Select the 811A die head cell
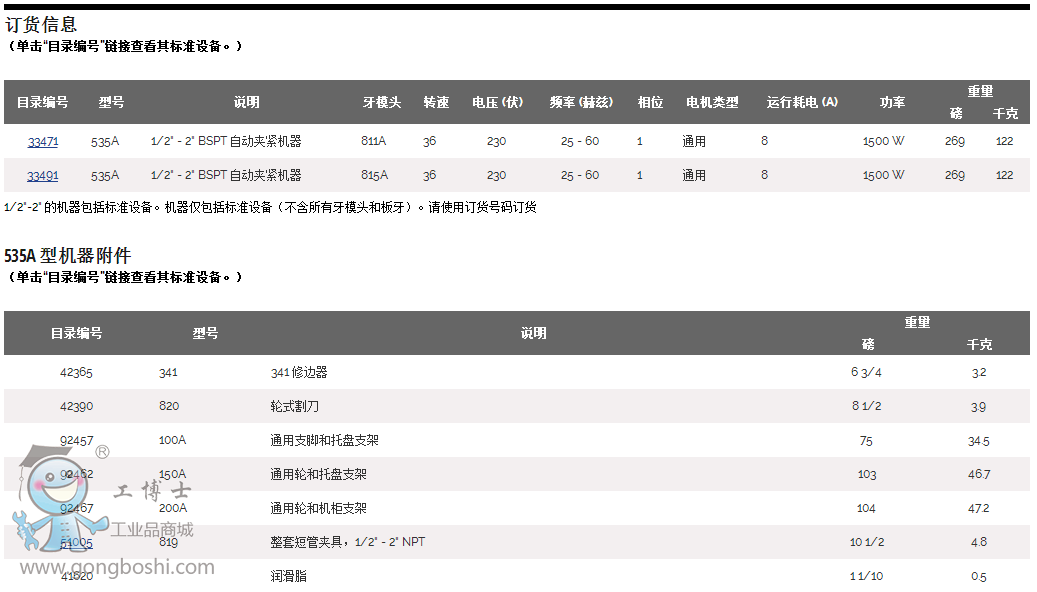The height and width of the screenshot is (592, 1037). coord(374,142)
